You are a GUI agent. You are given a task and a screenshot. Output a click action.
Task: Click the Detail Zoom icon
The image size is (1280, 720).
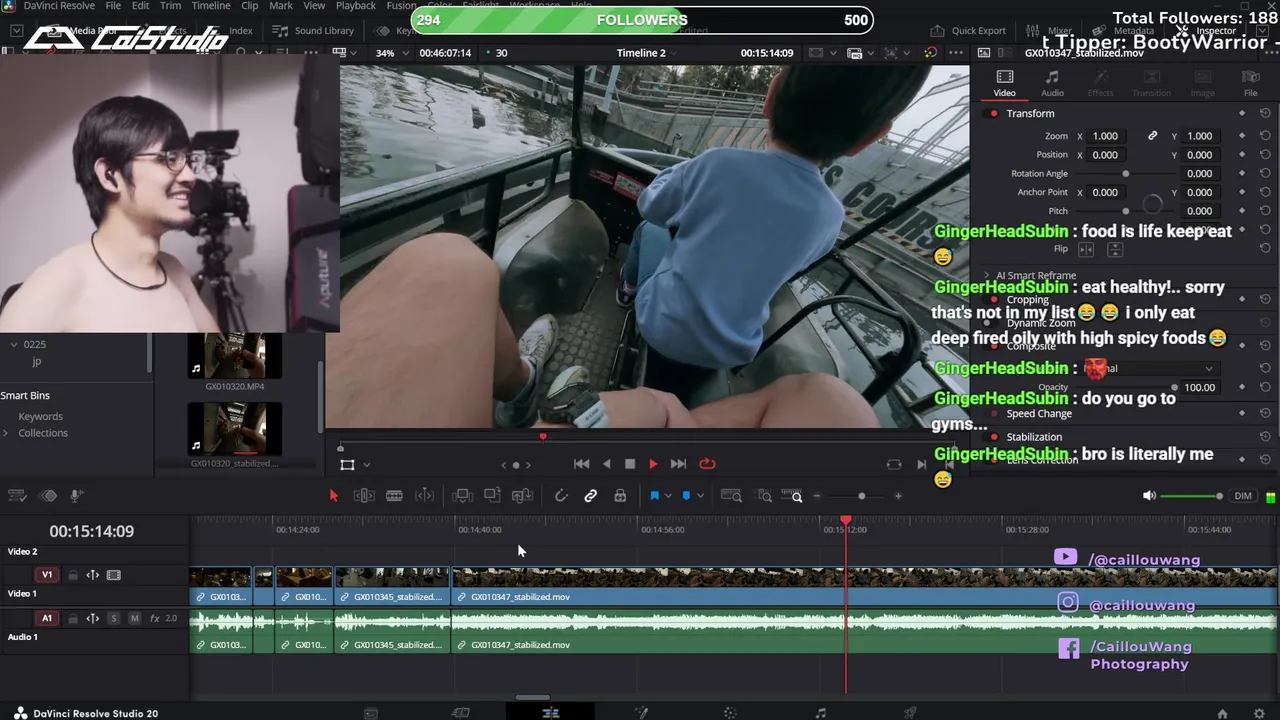click(765, 496)
